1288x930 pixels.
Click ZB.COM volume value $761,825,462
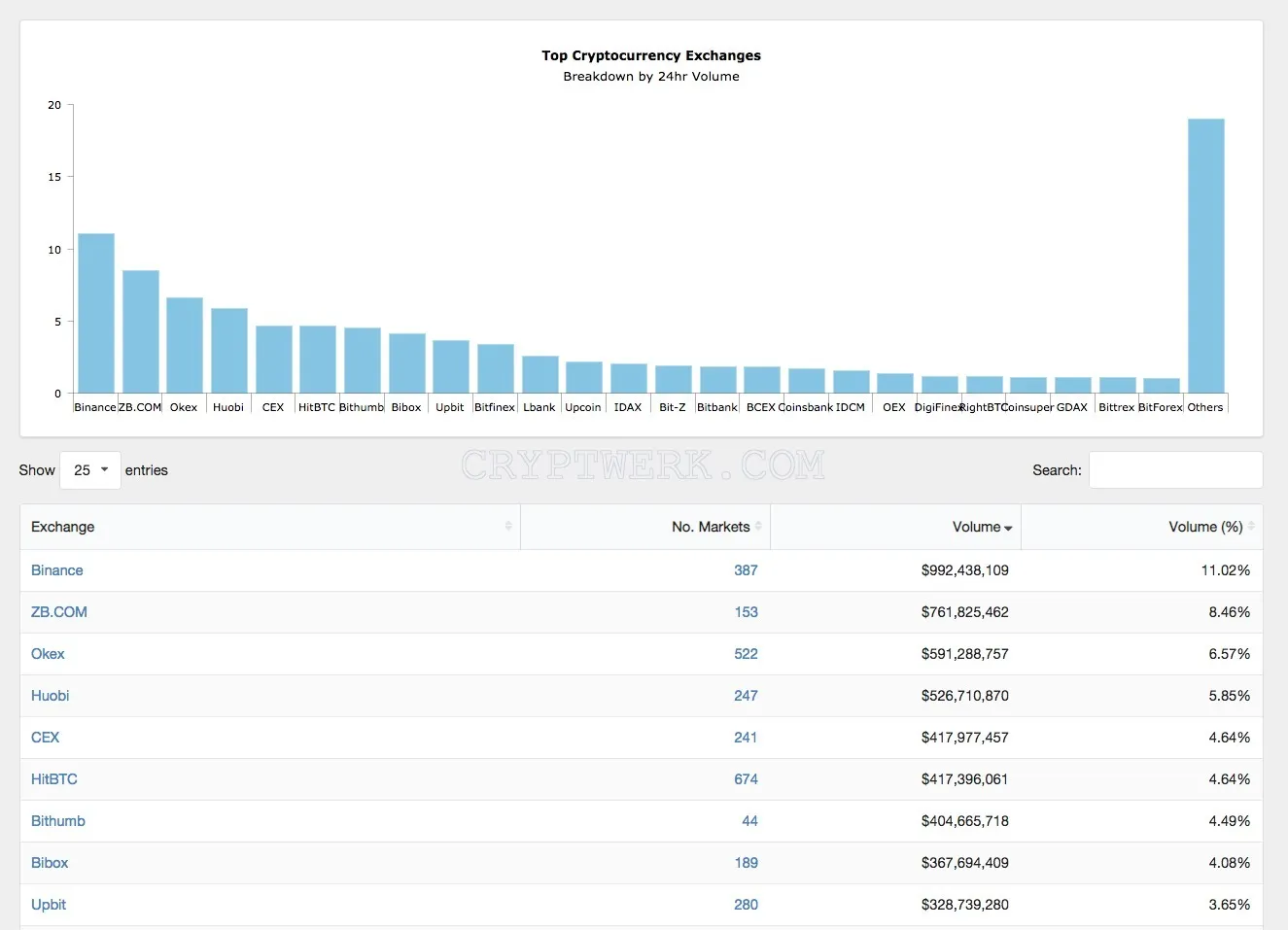point(965,612)
